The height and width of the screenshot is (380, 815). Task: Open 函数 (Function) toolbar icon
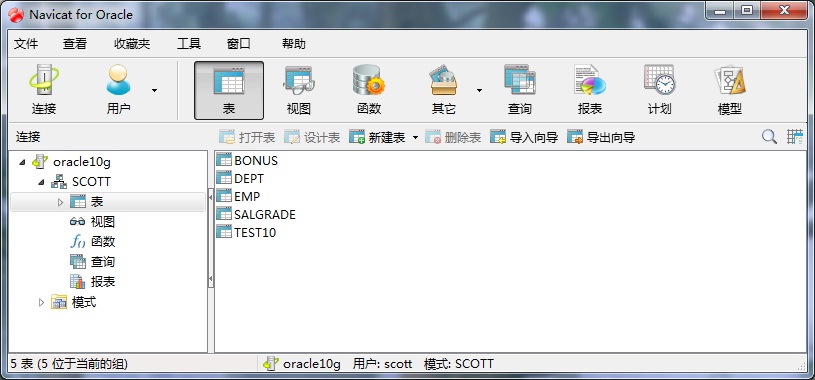click(369, 90)
